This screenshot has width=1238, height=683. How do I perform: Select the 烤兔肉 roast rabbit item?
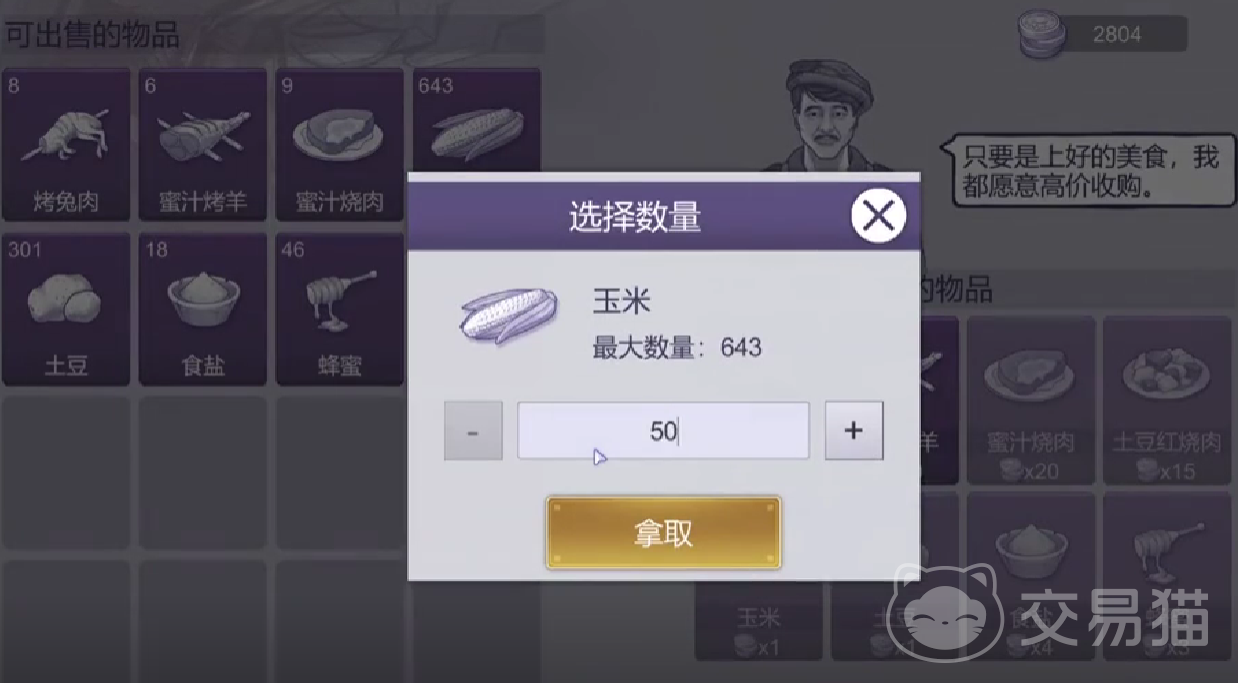[66, 145]
